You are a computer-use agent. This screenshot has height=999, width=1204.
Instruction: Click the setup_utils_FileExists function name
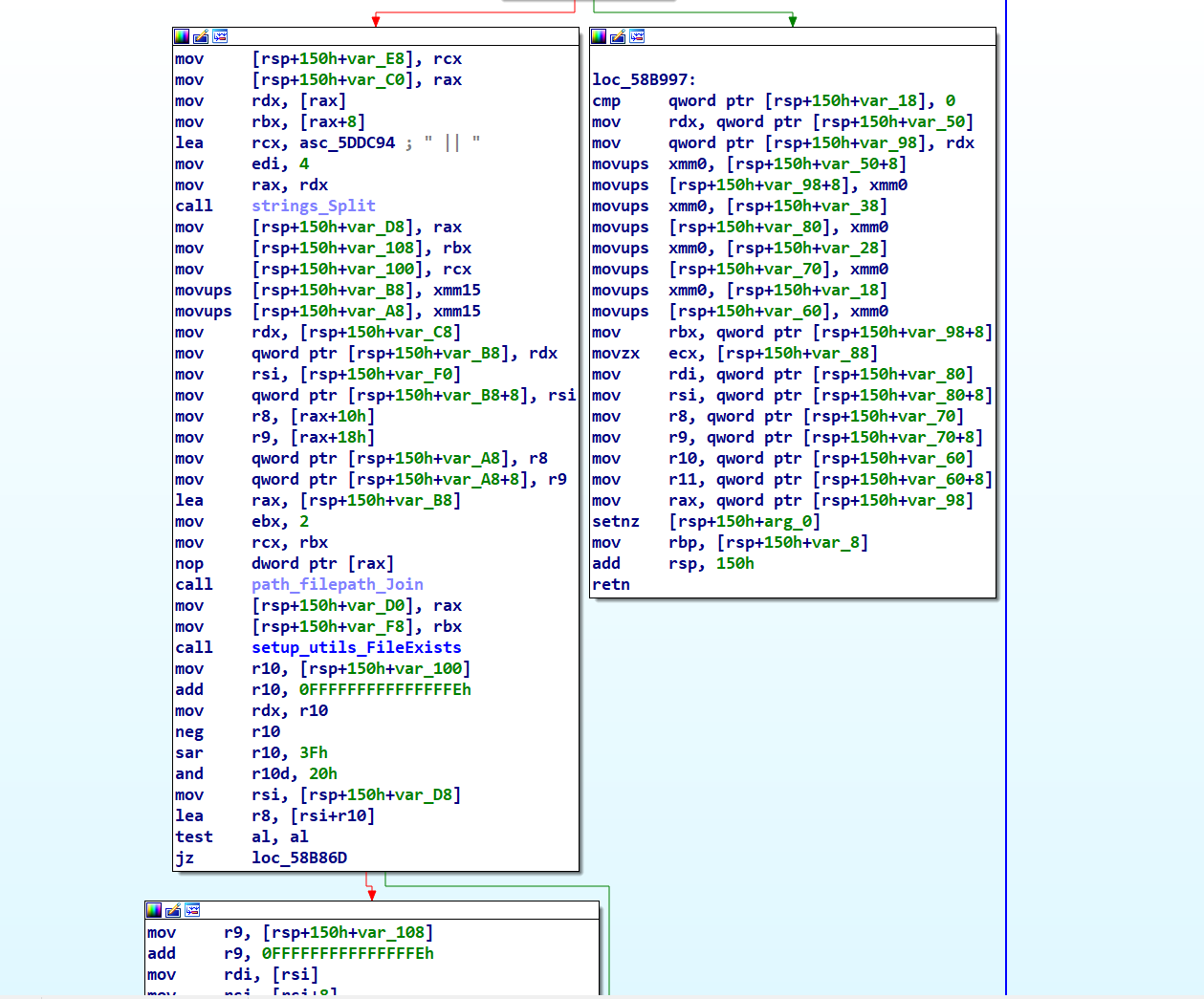point(356,647)
